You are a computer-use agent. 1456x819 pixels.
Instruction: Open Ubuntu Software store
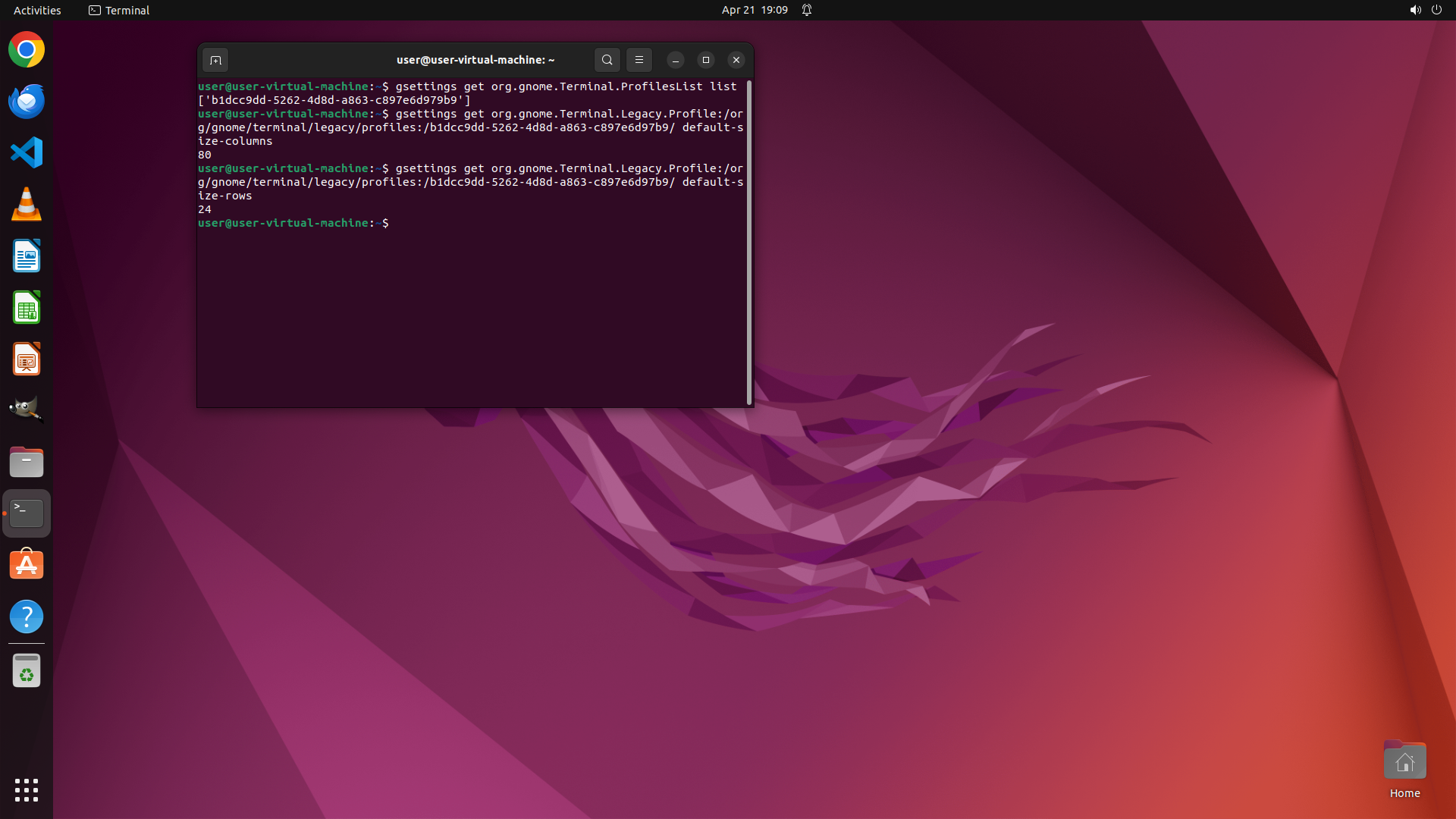tap(27, 565)
